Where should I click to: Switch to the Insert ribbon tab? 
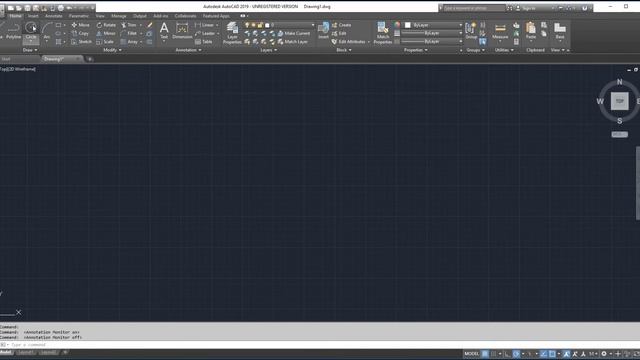[x=33, y=16]
